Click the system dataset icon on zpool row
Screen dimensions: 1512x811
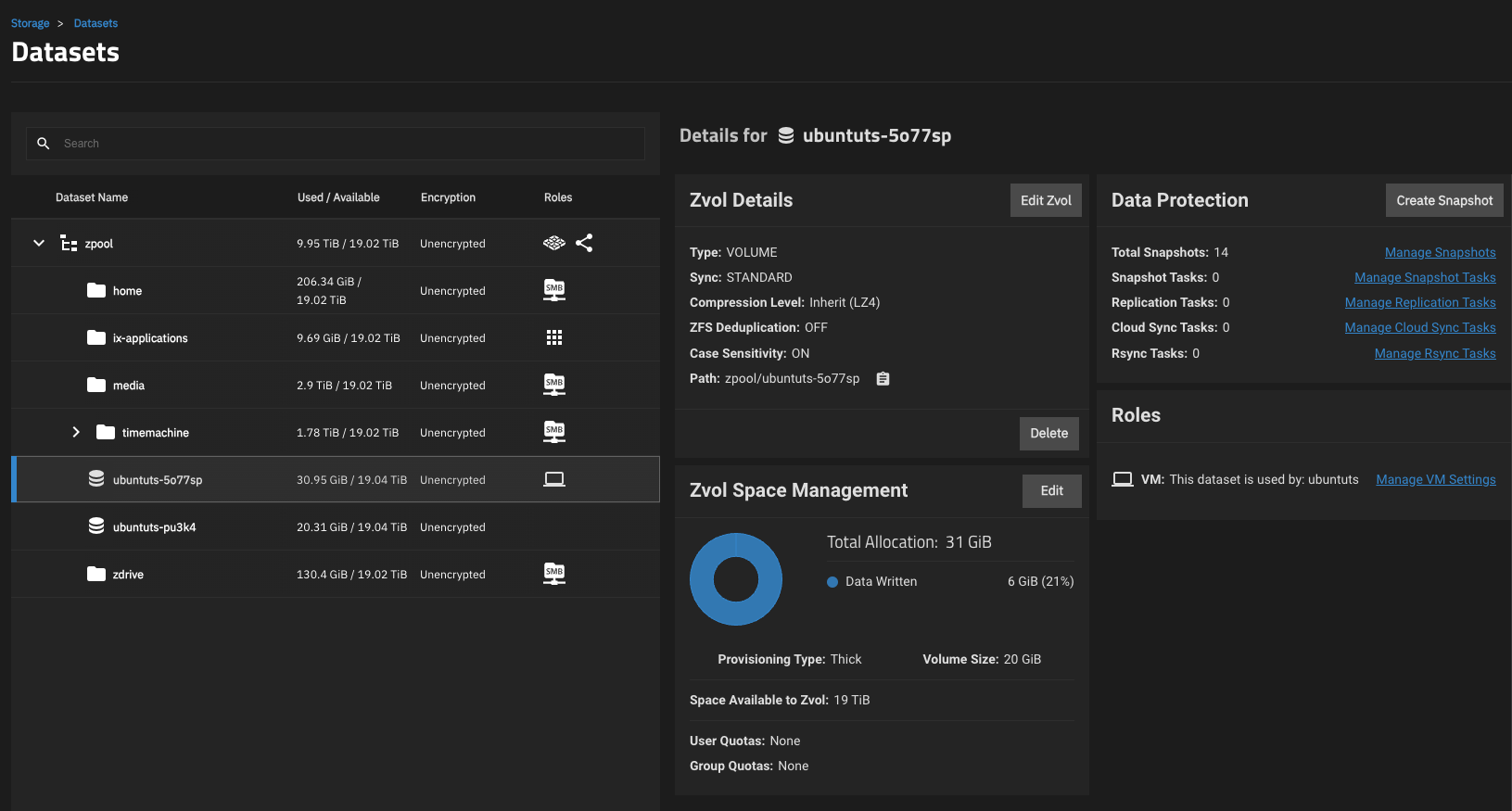click(553, 243)
